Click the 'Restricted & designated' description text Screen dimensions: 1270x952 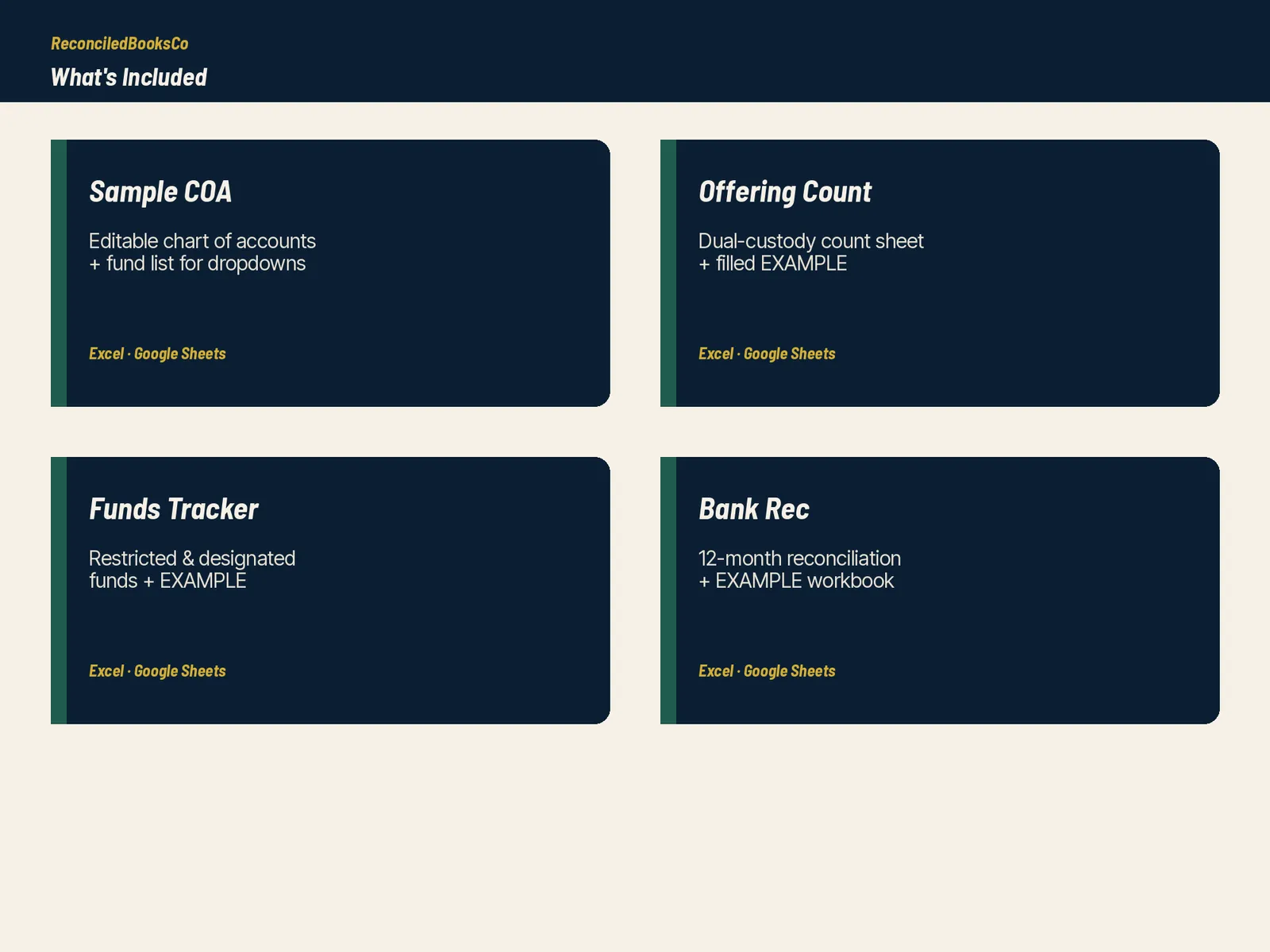tap(192, 570)
